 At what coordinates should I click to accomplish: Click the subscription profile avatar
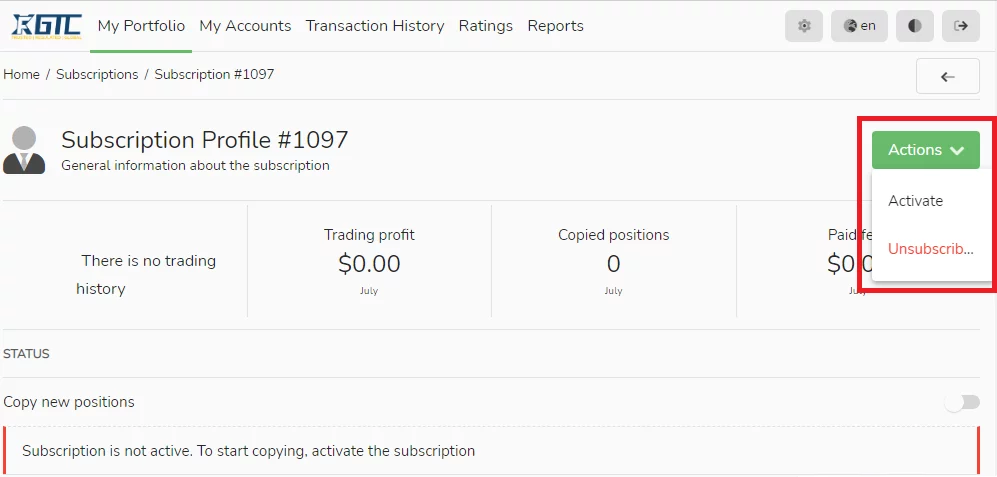[24, 150]
